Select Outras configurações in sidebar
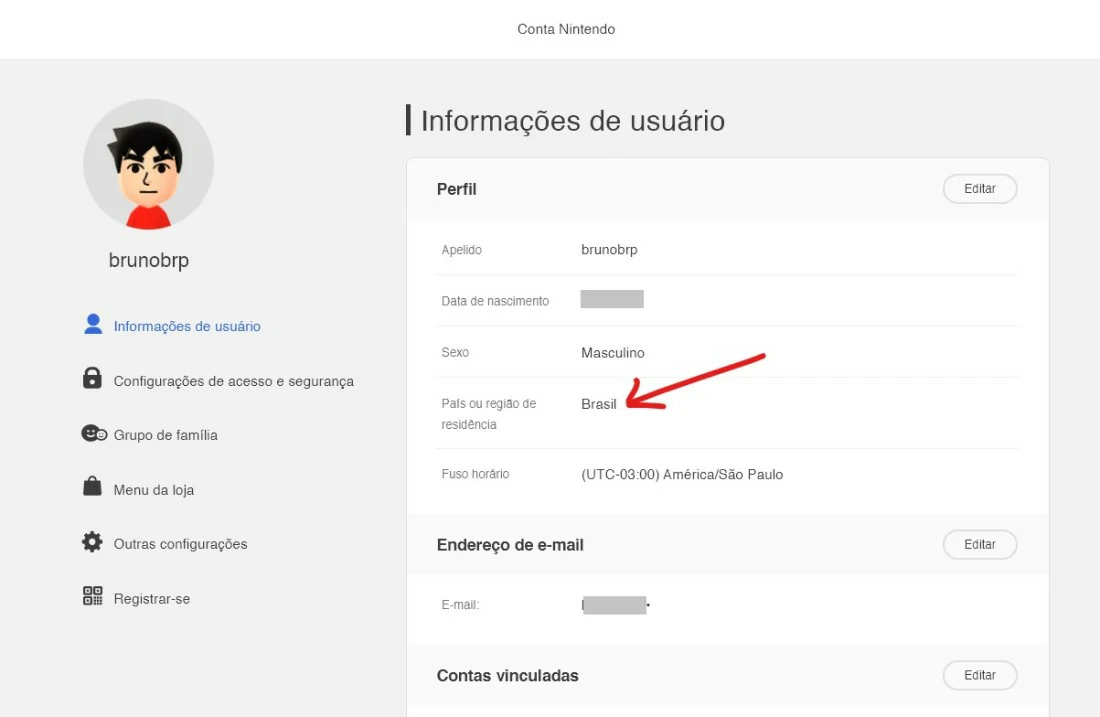Screen dimensions: 1100x717 (180, 544)
